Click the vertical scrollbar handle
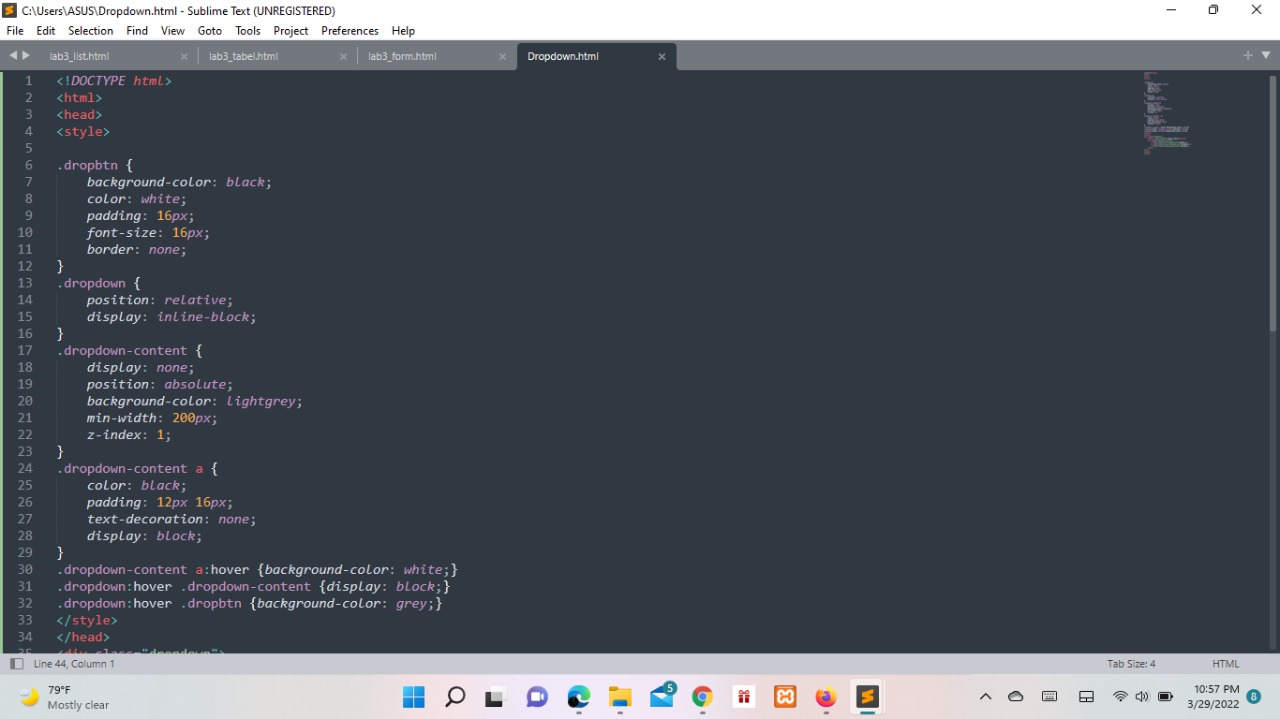 (x=1273, y=203)
